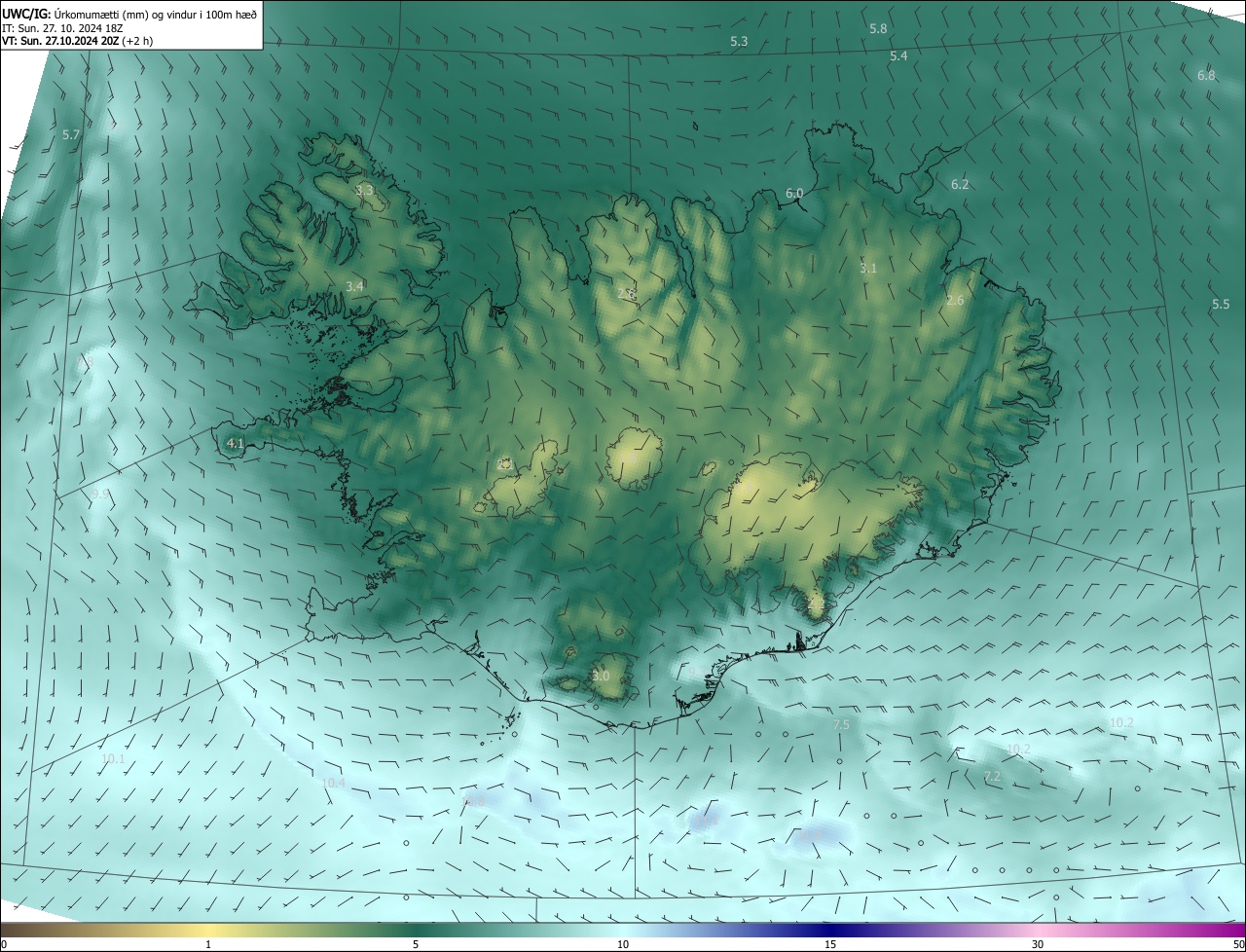Click the 0 tick on the color scale
Screen dimensions: 1246x952
[4, 944]
